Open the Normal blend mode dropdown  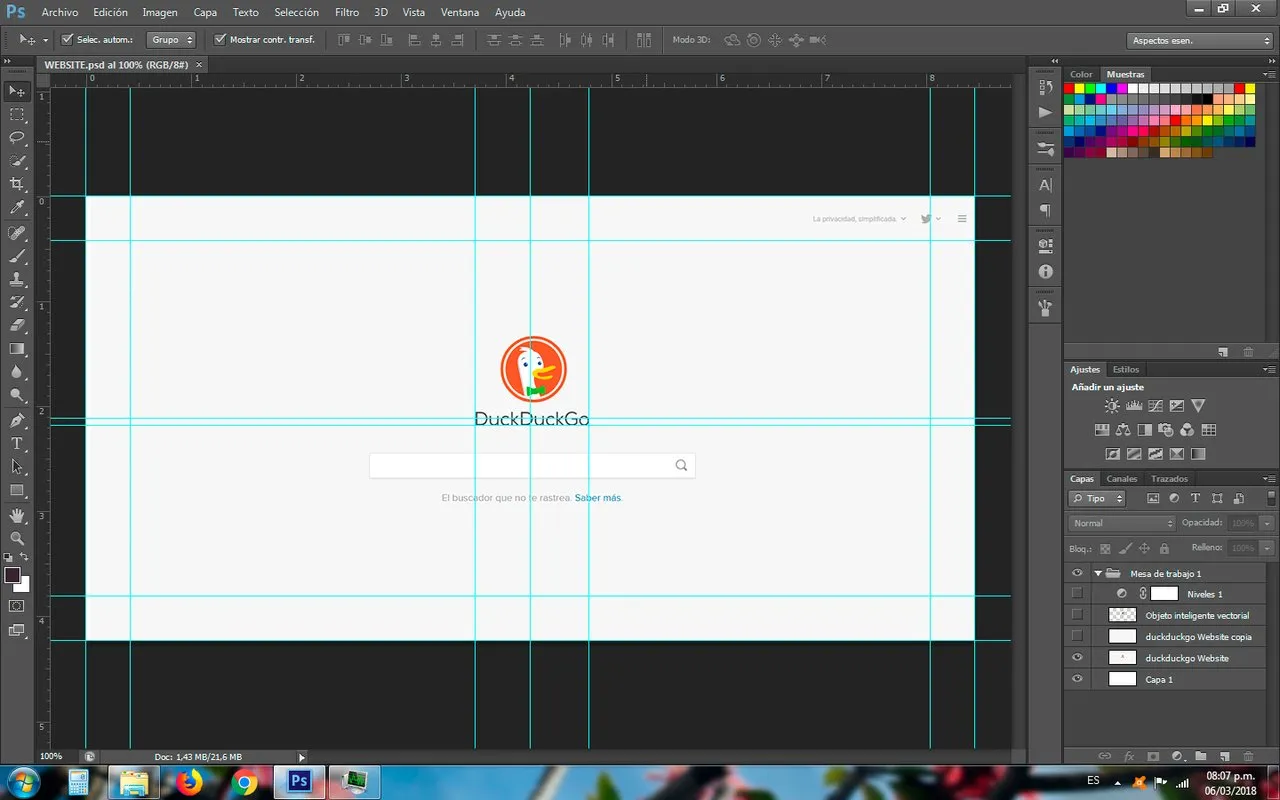point(1122,523)
